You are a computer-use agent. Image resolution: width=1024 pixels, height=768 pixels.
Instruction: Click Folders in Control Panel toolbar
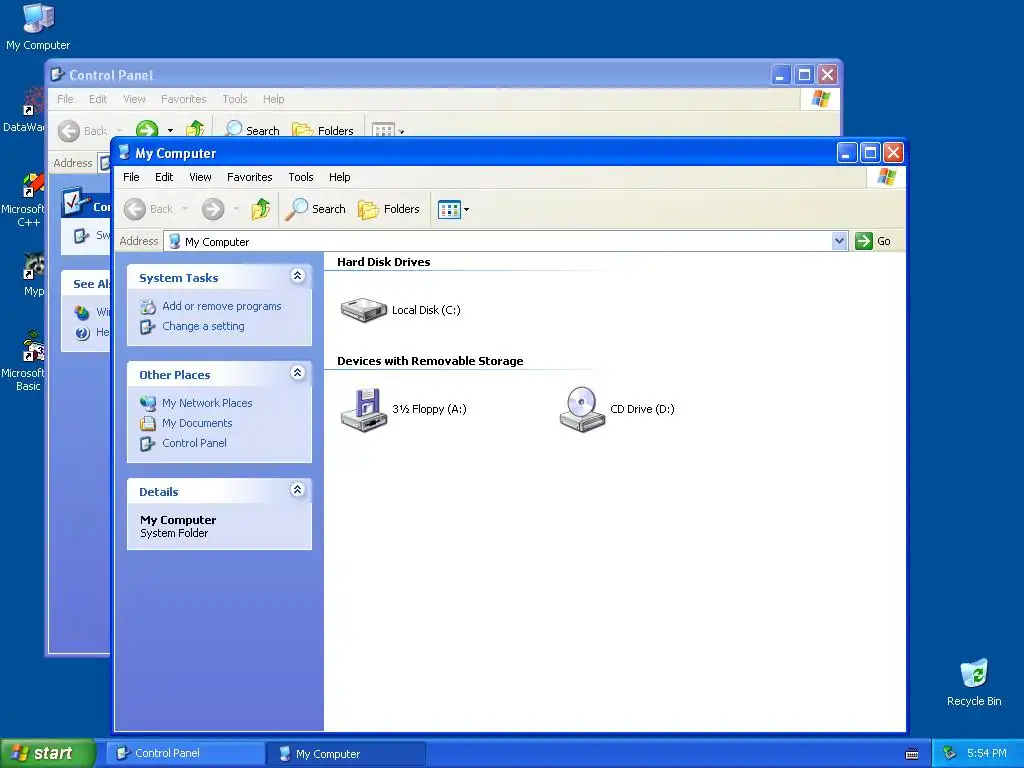click(x=323, y=129)
